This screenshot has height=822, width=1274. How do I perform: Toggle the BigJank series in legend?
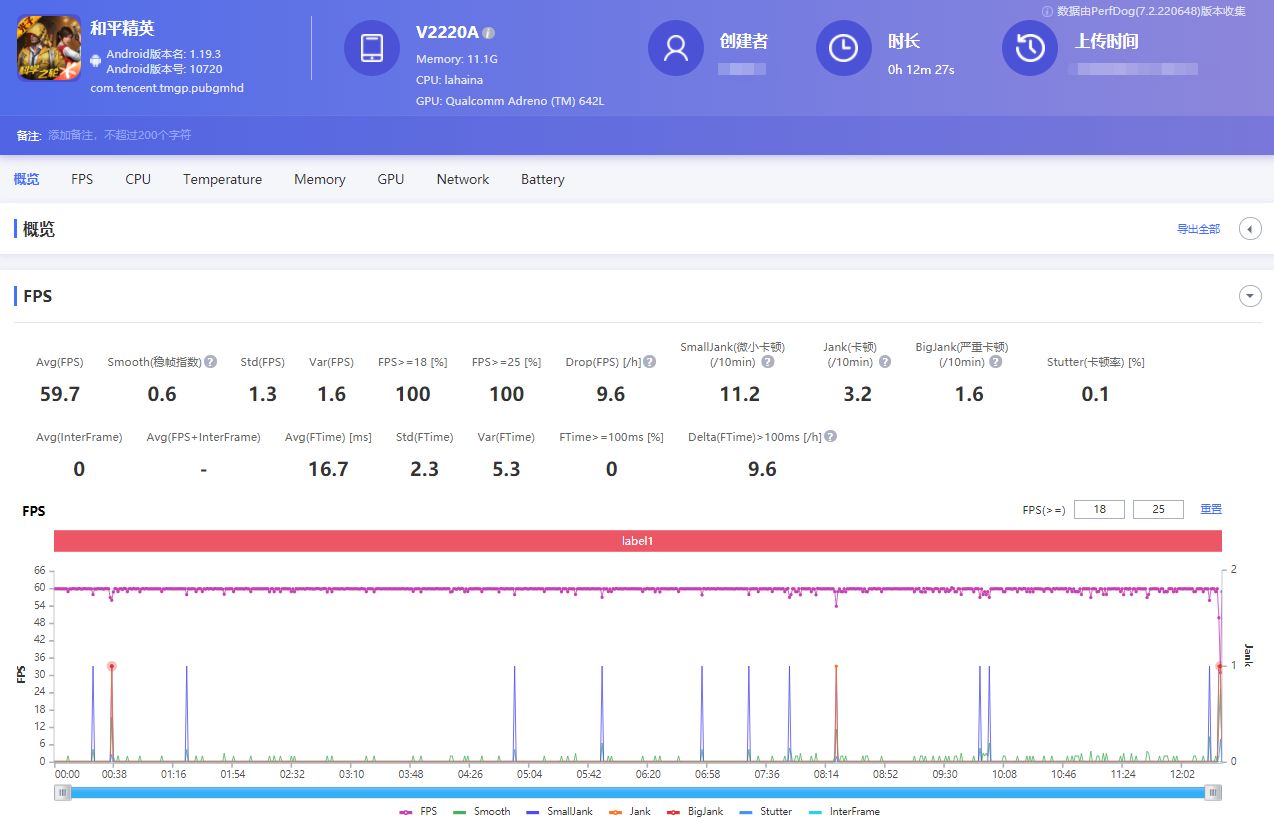pyautogui.click(x=701, y=811)
